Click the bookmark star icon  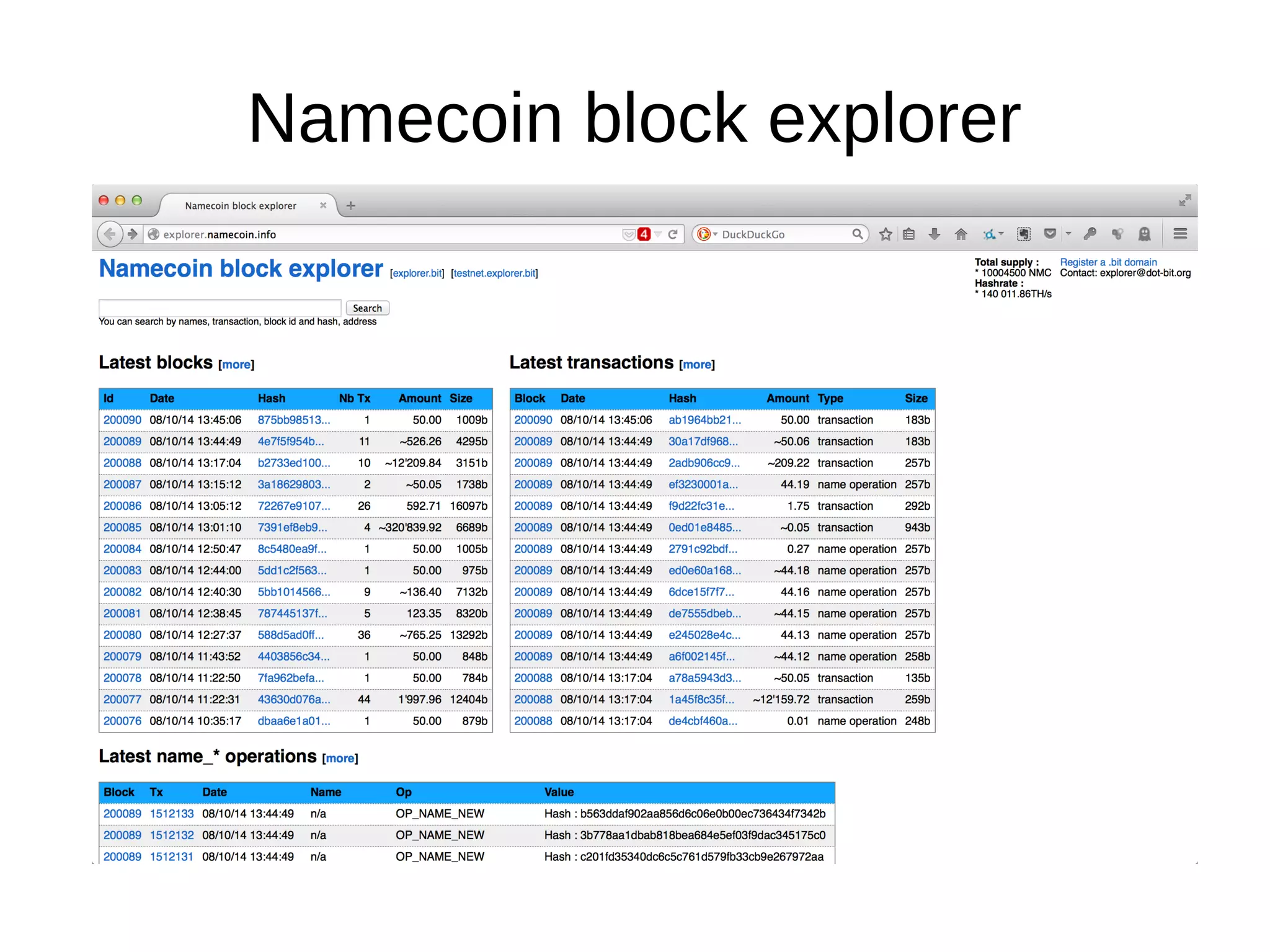(x=886, y=234)
